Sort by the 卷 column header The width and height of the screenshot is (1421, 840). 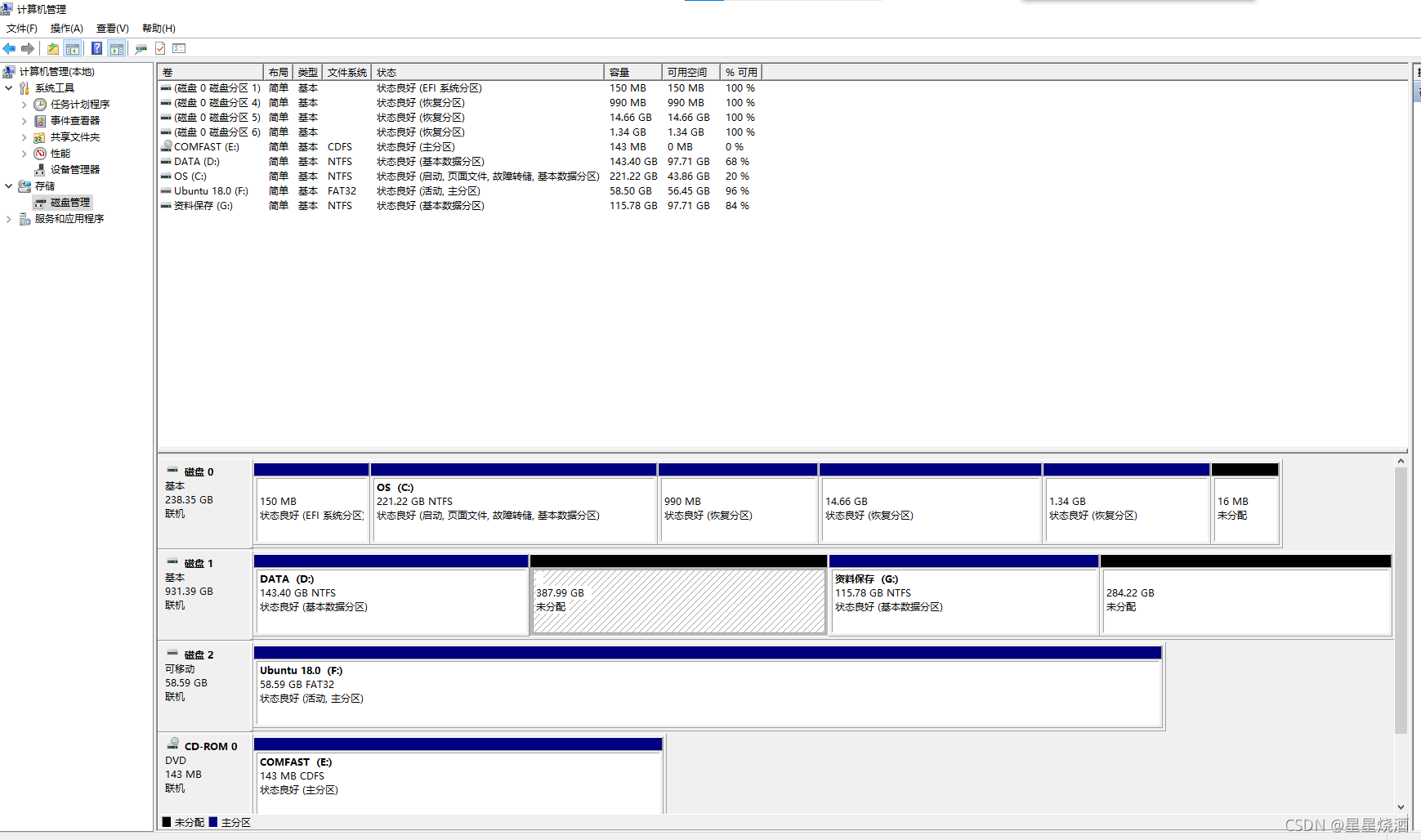point(211,73)
